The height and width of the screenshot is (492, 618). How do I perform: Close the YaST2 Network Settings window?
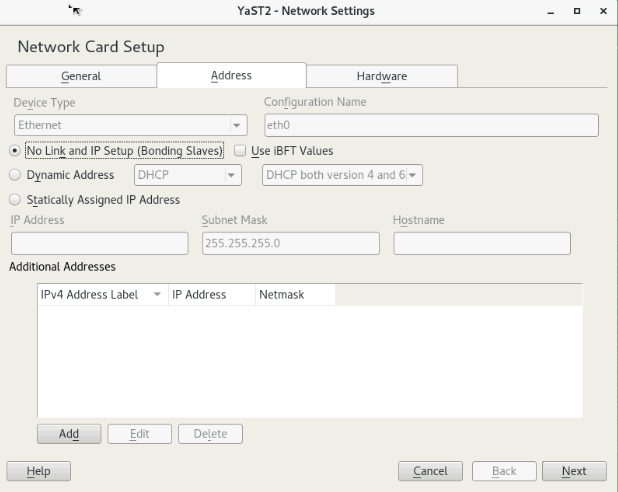click(x=603, y=11)
